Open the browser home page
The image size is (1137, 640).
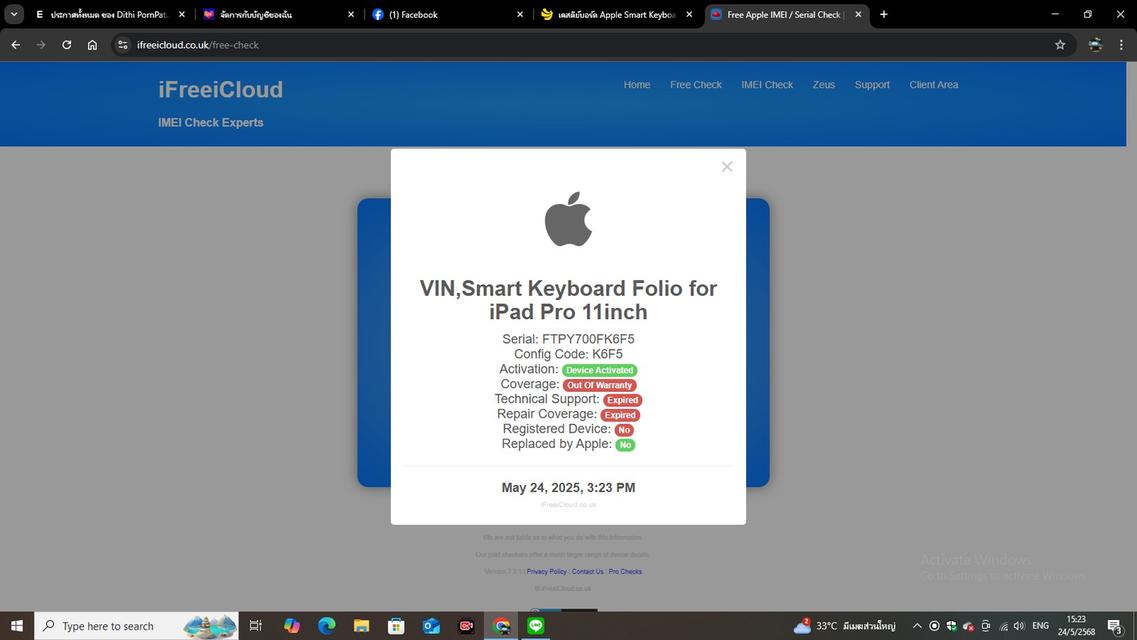pyautogui.click(x=92, y=45)
